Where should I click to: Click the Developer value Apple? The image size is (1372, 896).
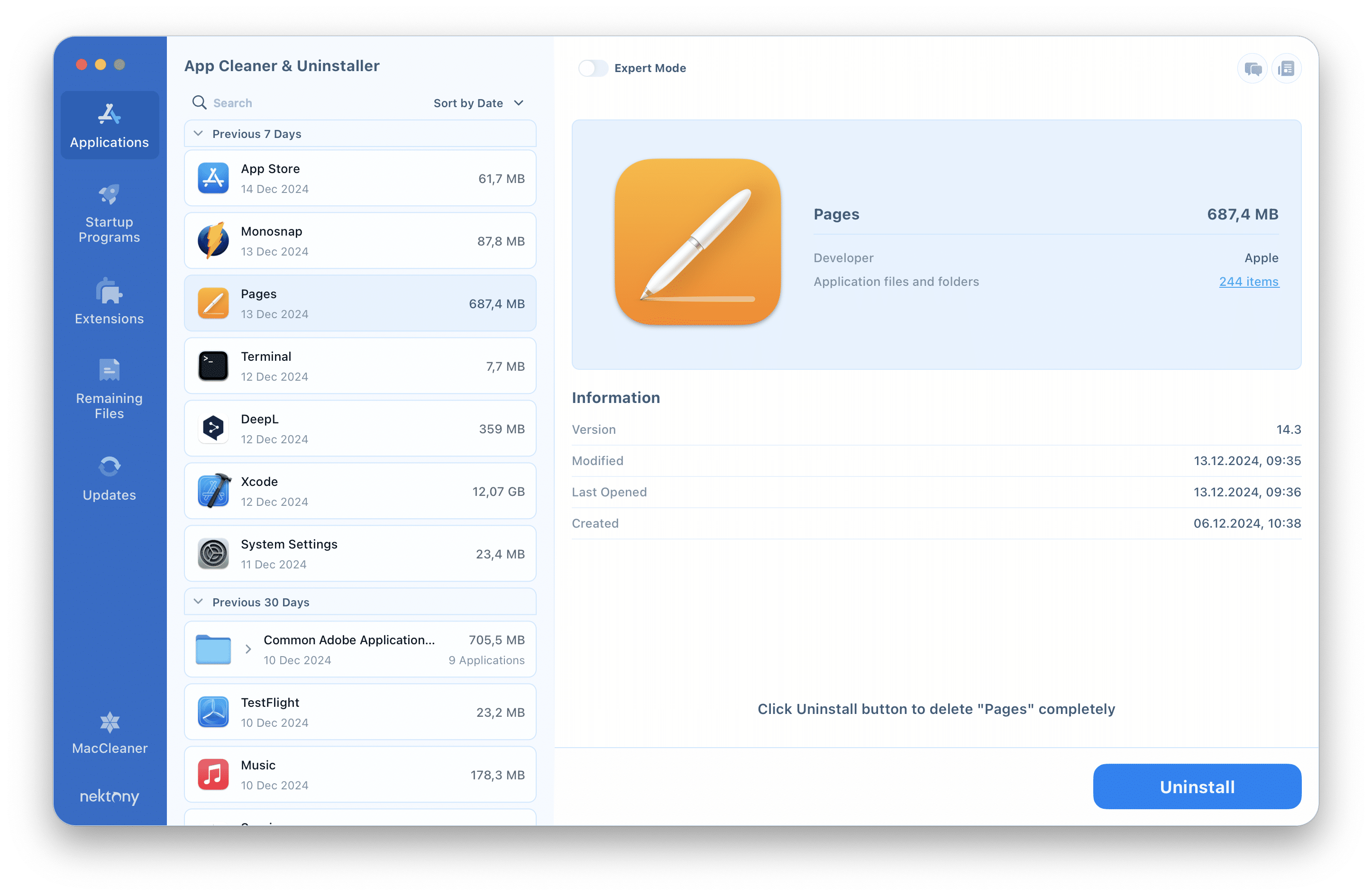coord(1262,258)
